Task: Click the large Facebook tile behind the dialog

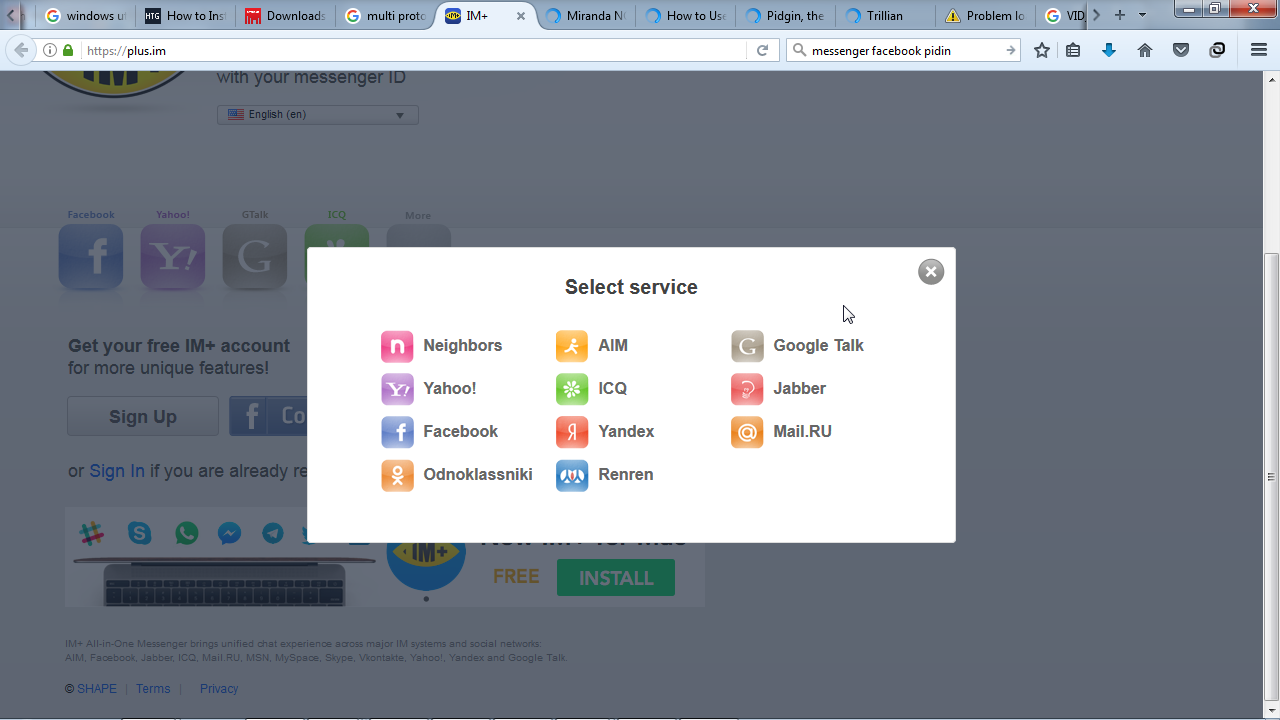Action: click(91, 257)
